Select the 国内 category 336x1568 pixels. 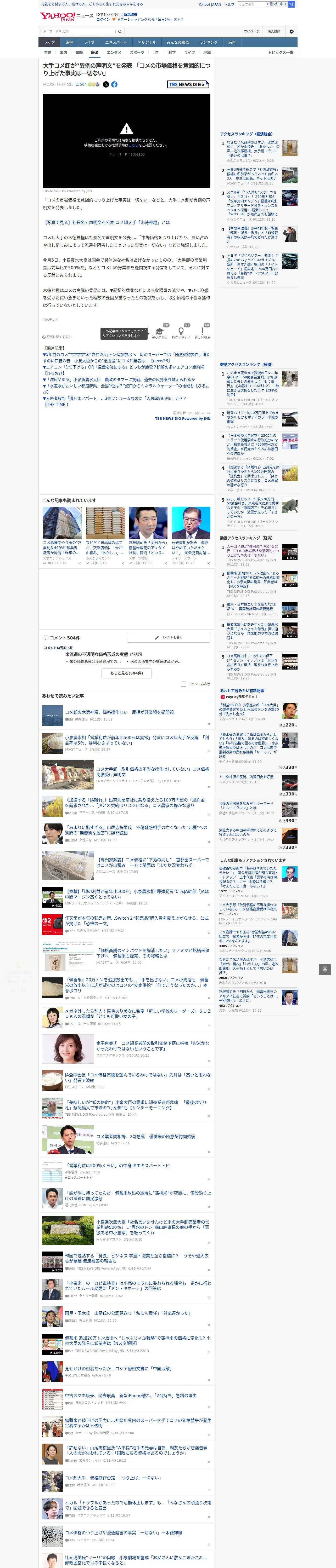63,52
